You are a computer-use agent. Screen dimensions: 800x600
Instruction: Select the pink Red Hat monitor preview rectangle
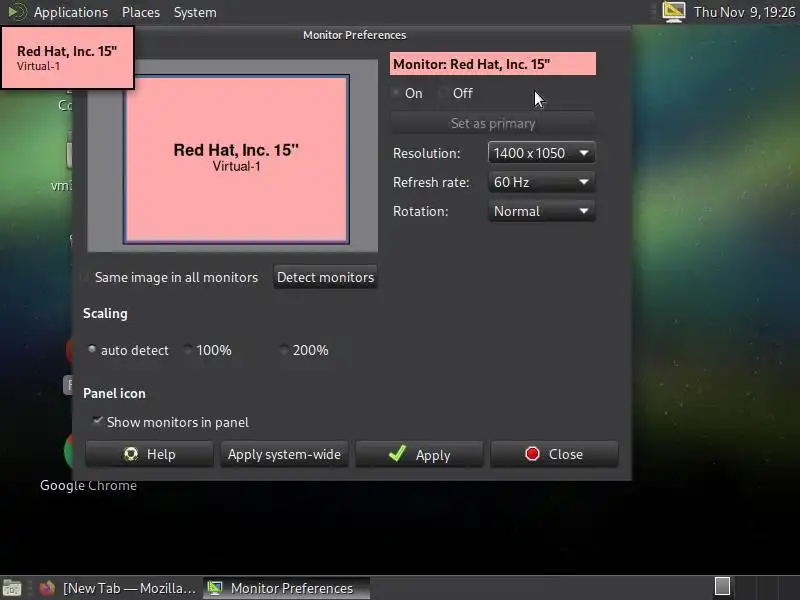[236, 159]
